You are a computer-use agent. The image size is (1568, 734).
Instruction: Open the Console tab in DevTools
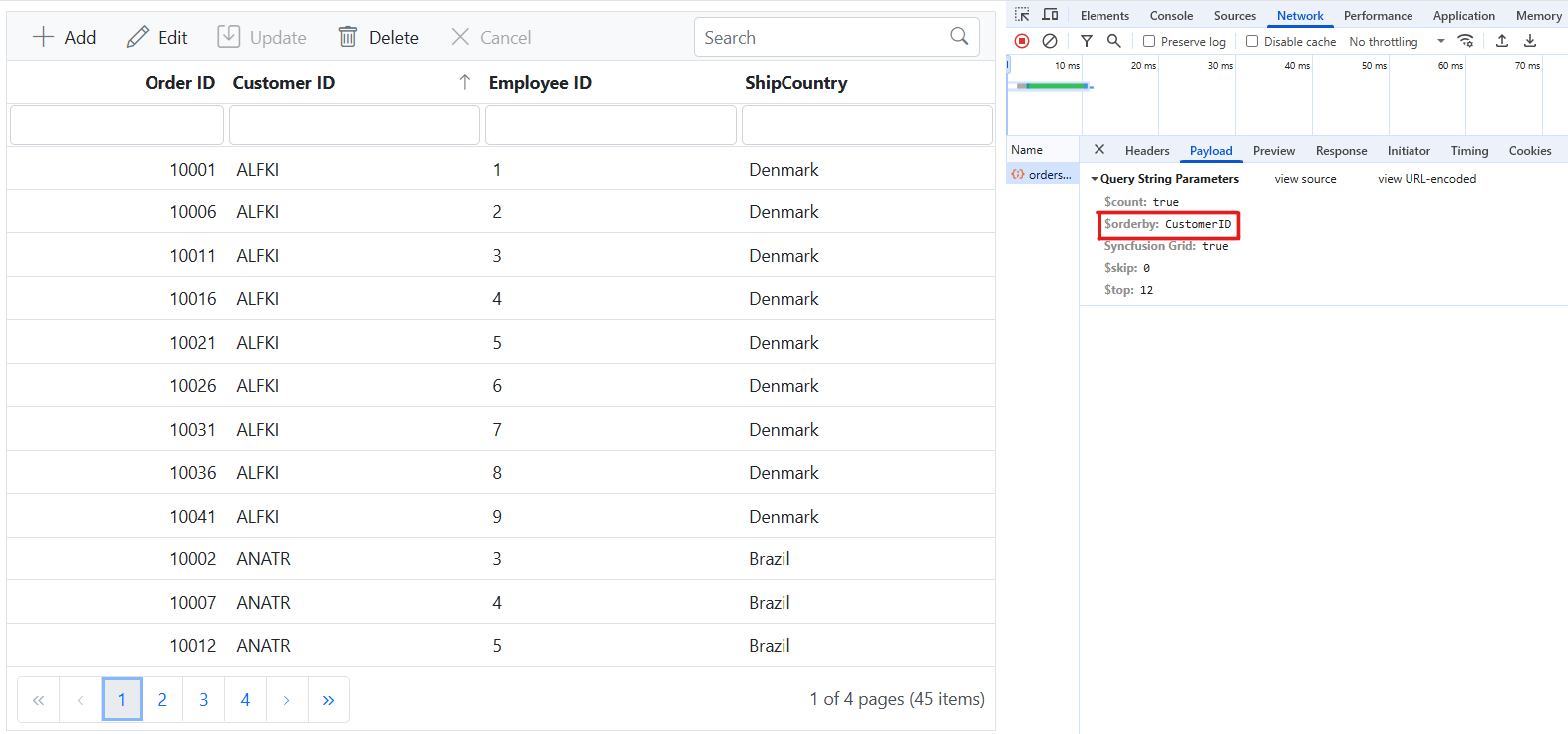(1171, 16)
